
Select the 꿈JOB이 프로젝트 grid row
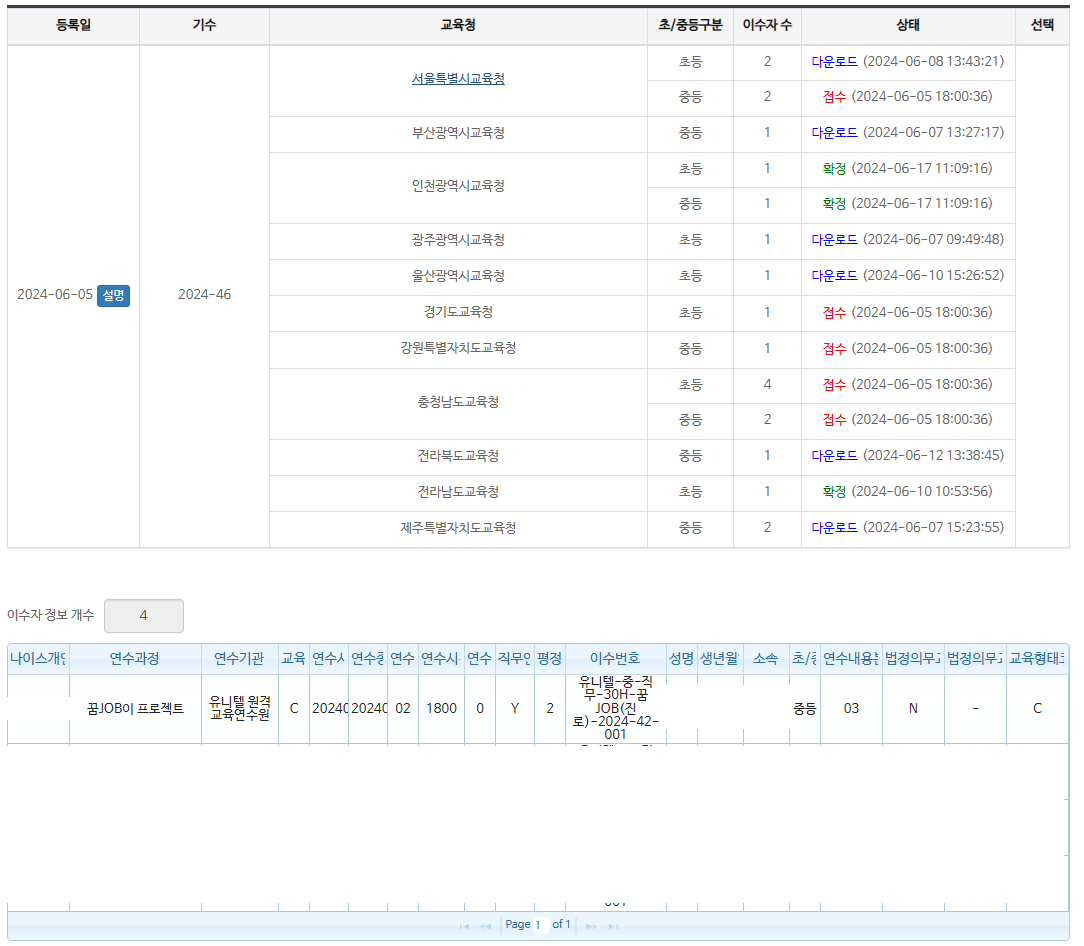135,709
